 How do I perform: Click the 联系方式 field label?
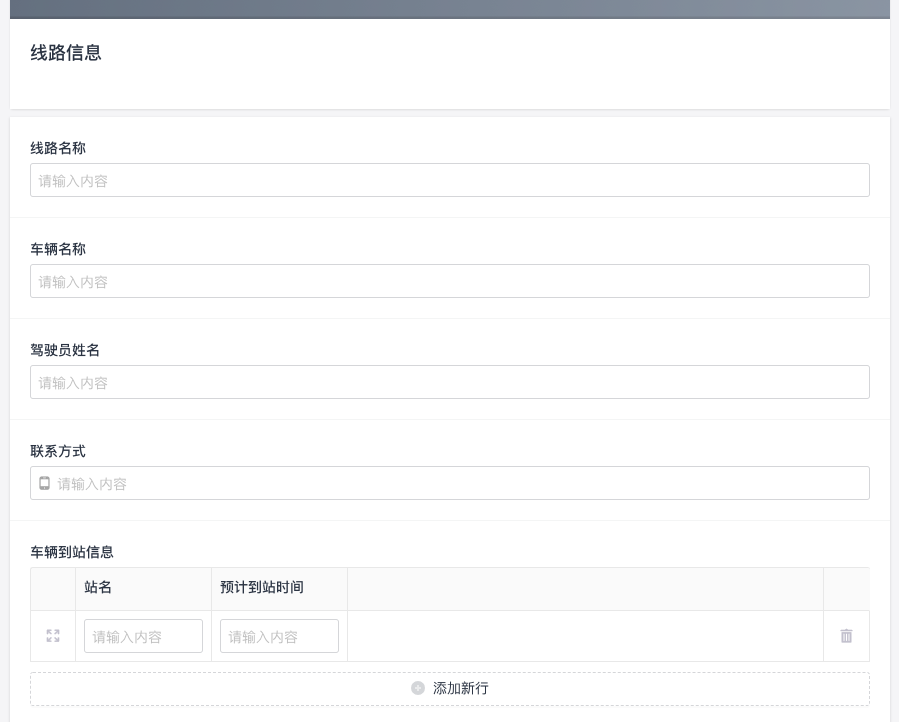[x=58, y=451]
